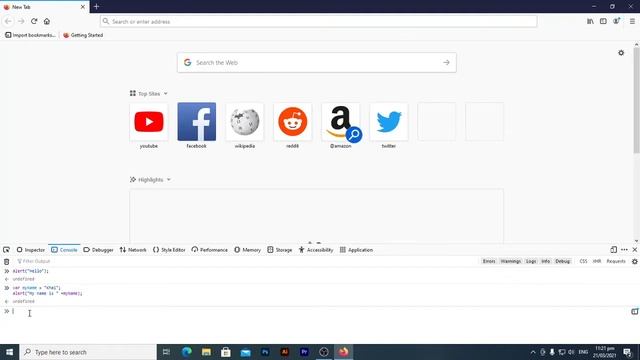Open the Reddit top site tile

[x=293, y=122]
